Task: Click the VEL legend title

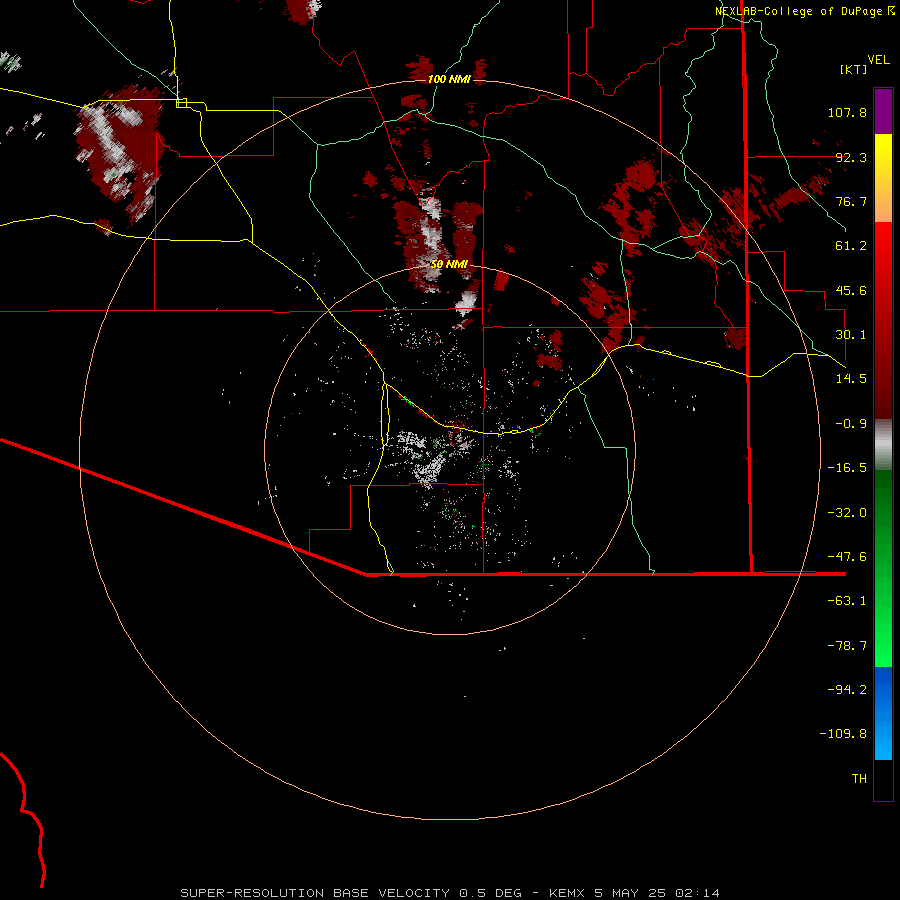Action: [878, 60]
